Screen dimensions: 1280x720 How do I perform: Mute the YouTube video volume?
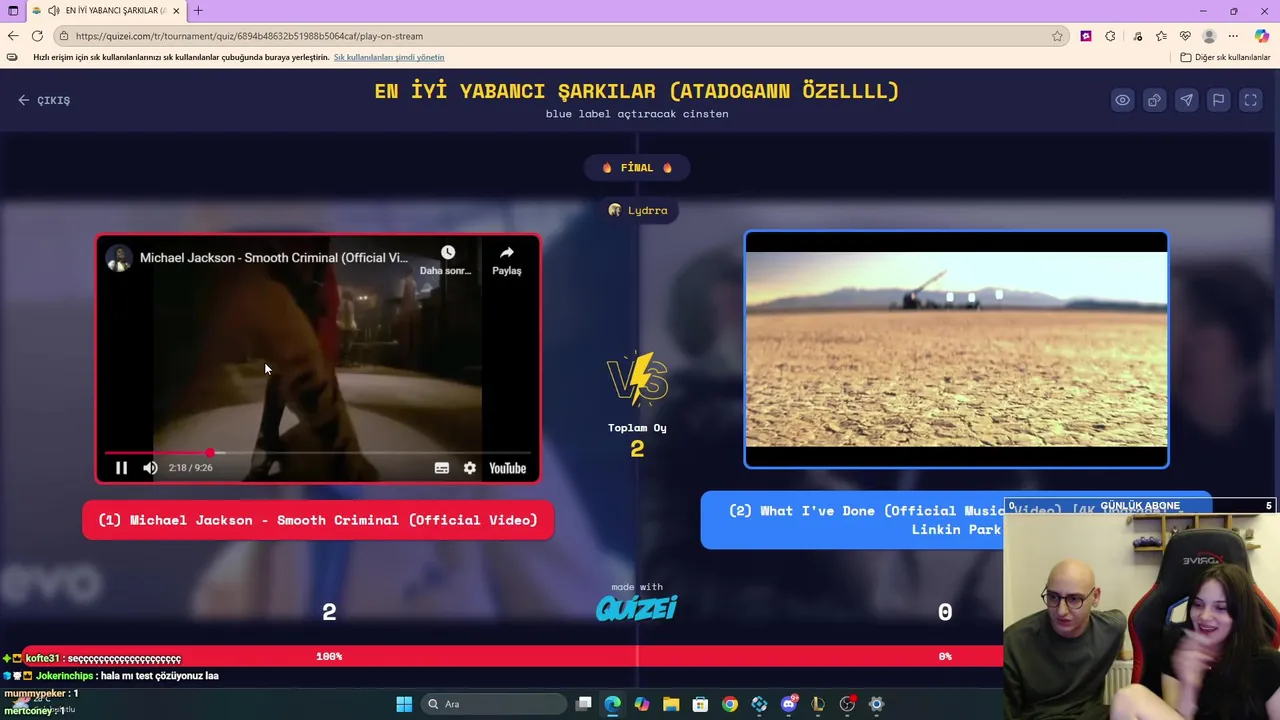pos(150,468)
